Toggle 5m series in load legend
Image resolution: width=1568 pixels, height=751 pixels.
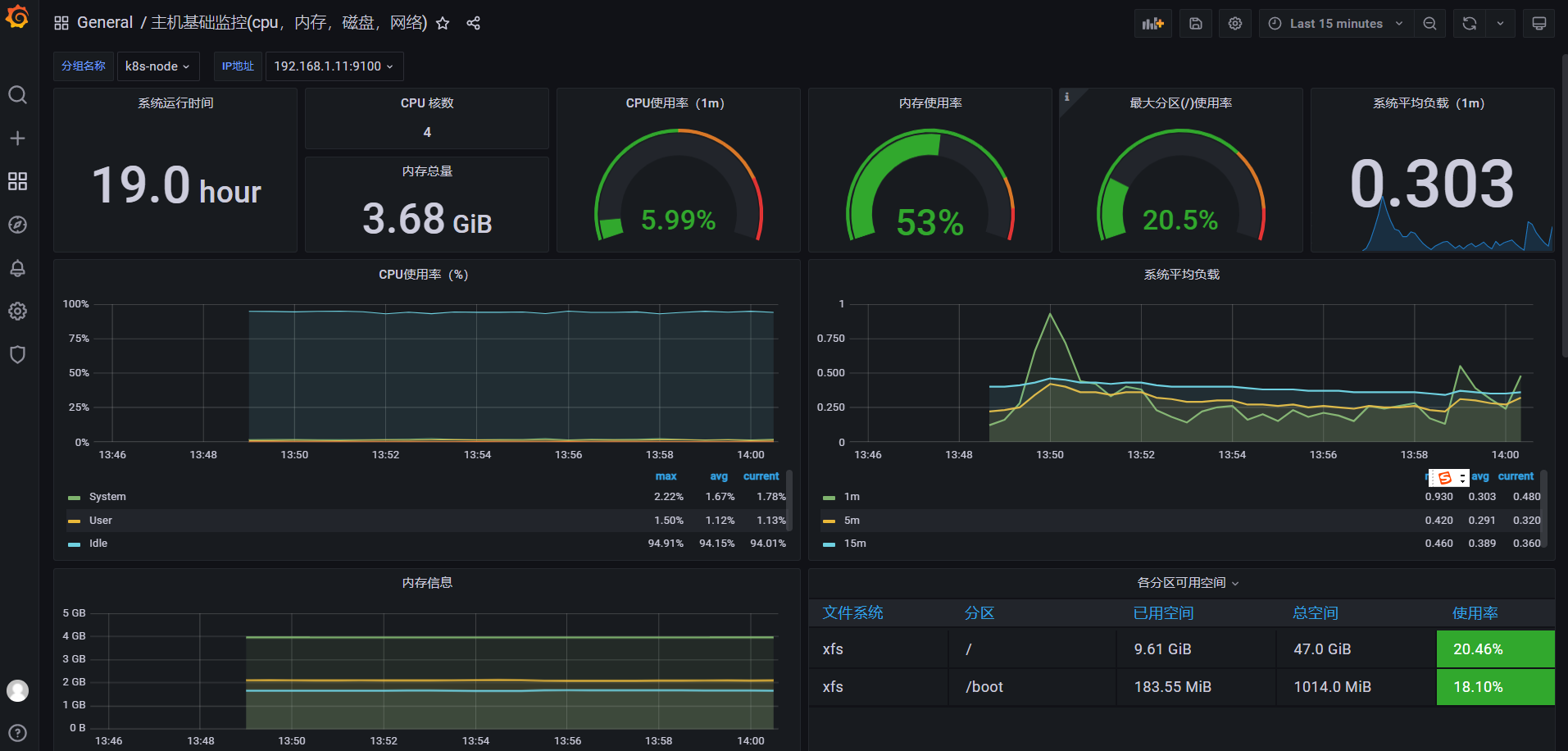click(852, 521)
